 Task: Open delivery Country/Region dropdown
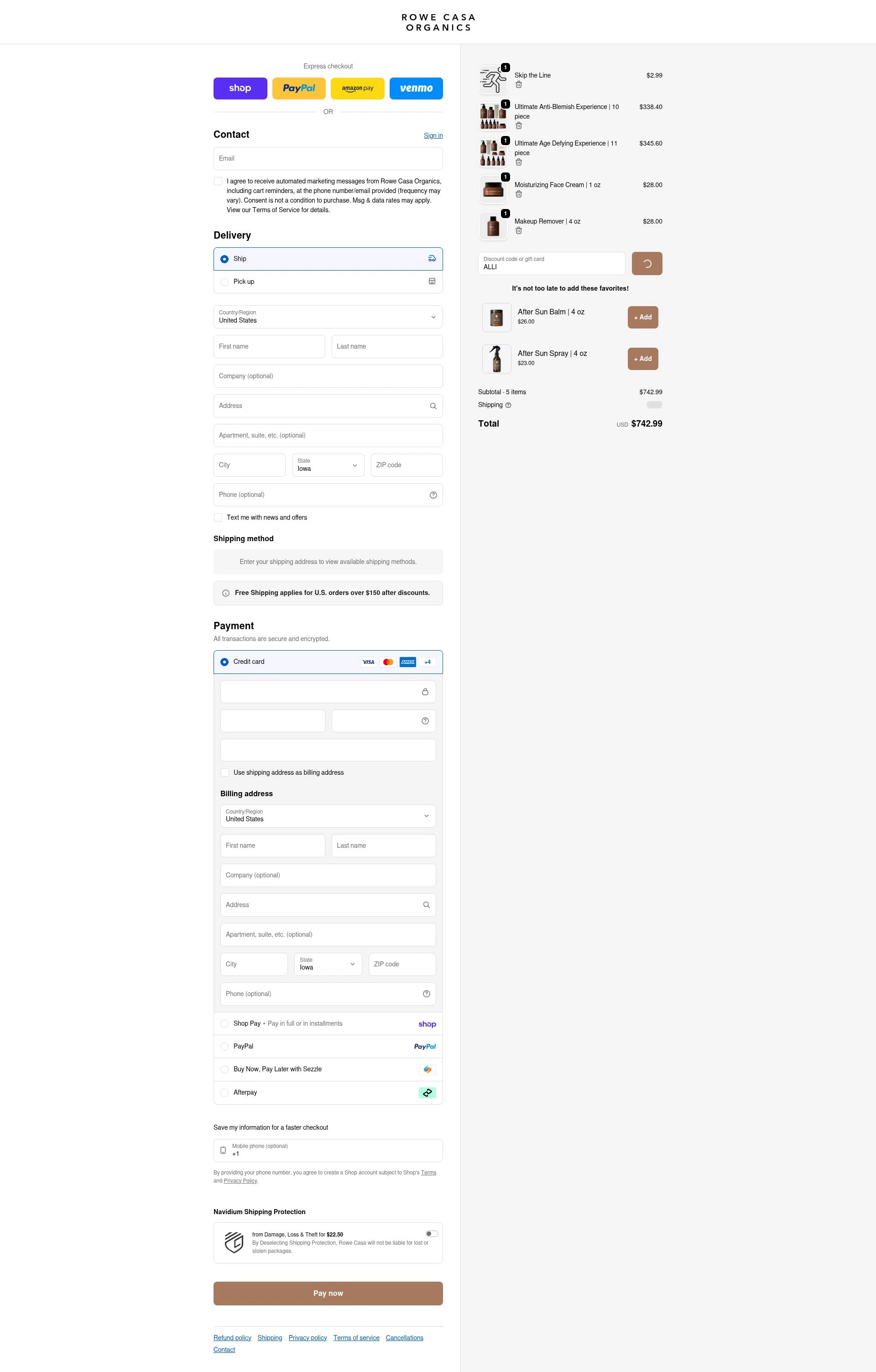tap(328, 318)
